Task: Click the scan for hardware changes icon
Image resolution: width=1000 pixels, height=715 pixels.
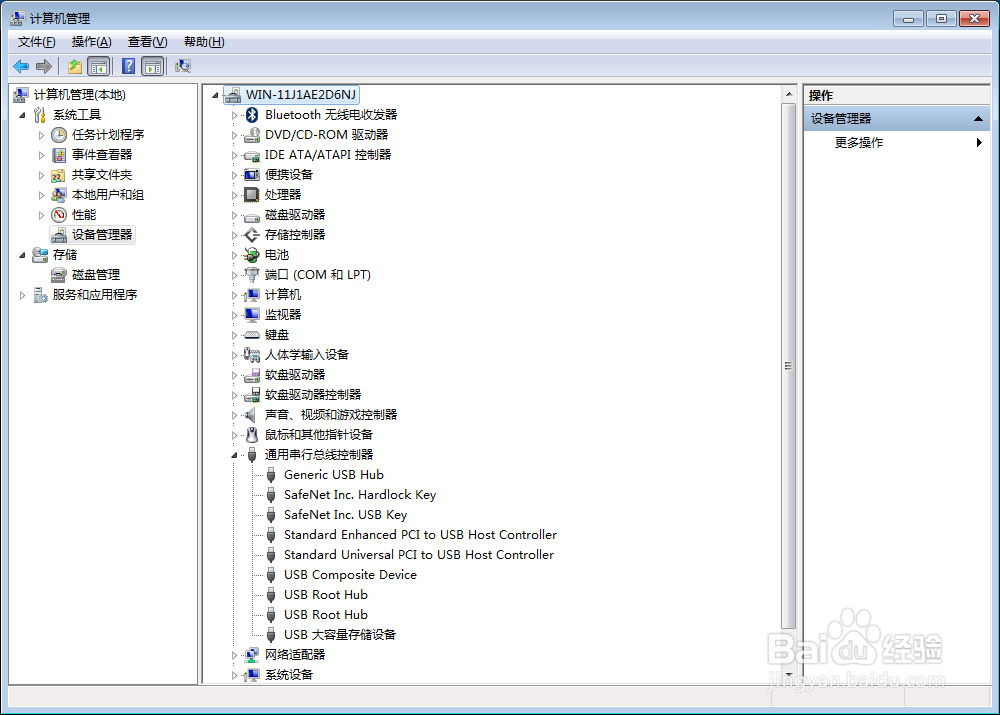Action: point(183,66)
